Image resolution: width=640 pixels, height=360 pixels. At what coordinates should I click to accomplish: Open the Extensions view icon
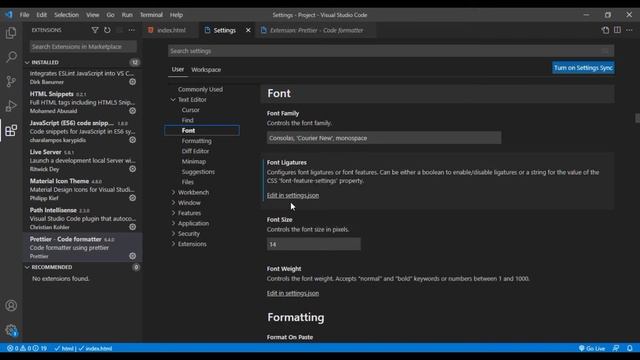click(11, 131)
